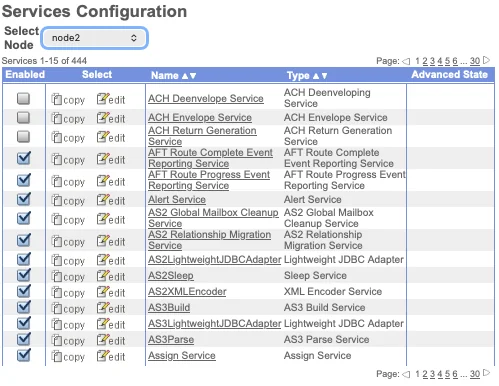Uncheck AS2Sleep enabled checkbox

[x=24, y=275]
